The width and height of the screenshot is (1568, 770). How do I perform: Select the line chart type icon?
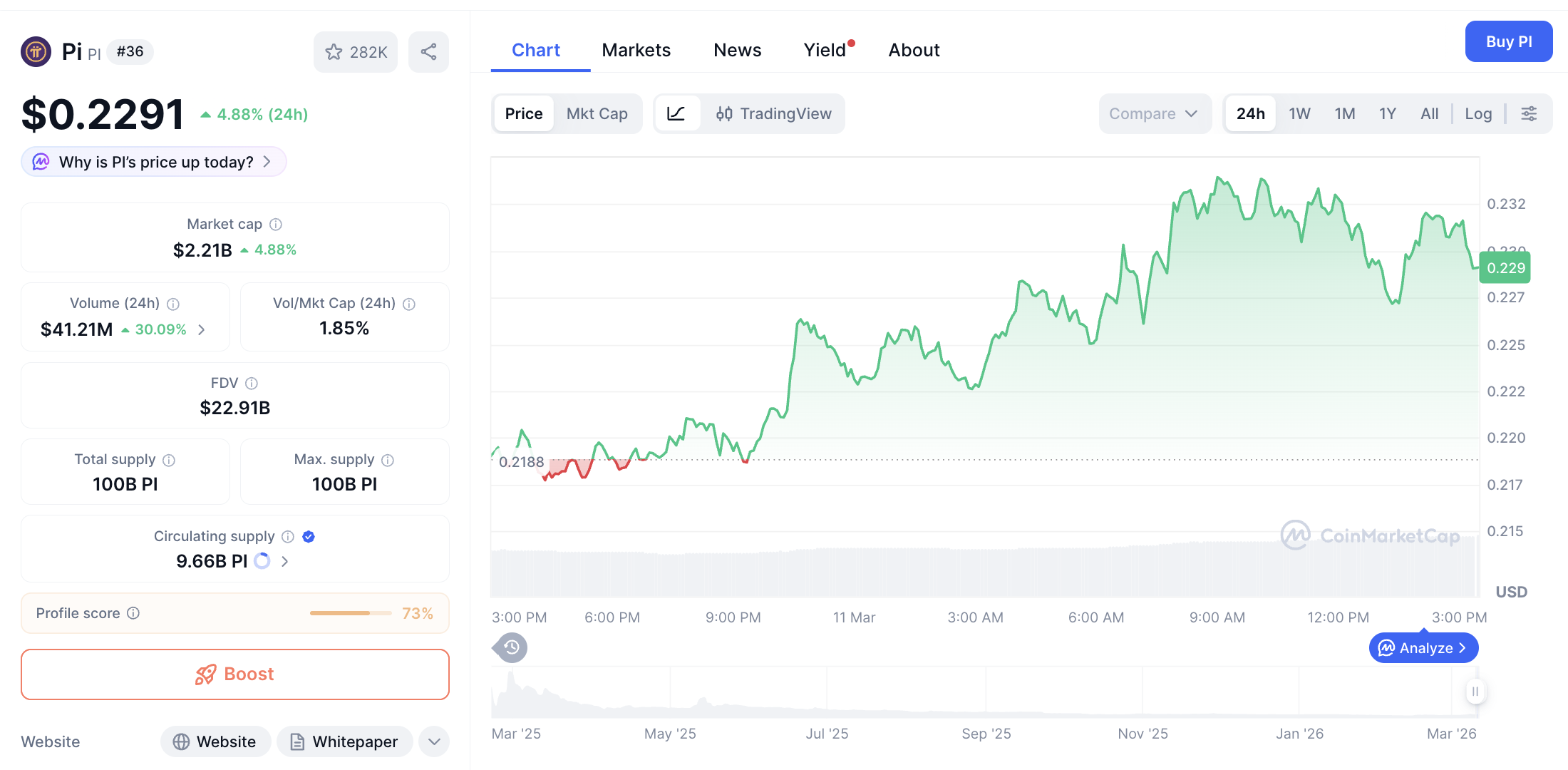676,113
